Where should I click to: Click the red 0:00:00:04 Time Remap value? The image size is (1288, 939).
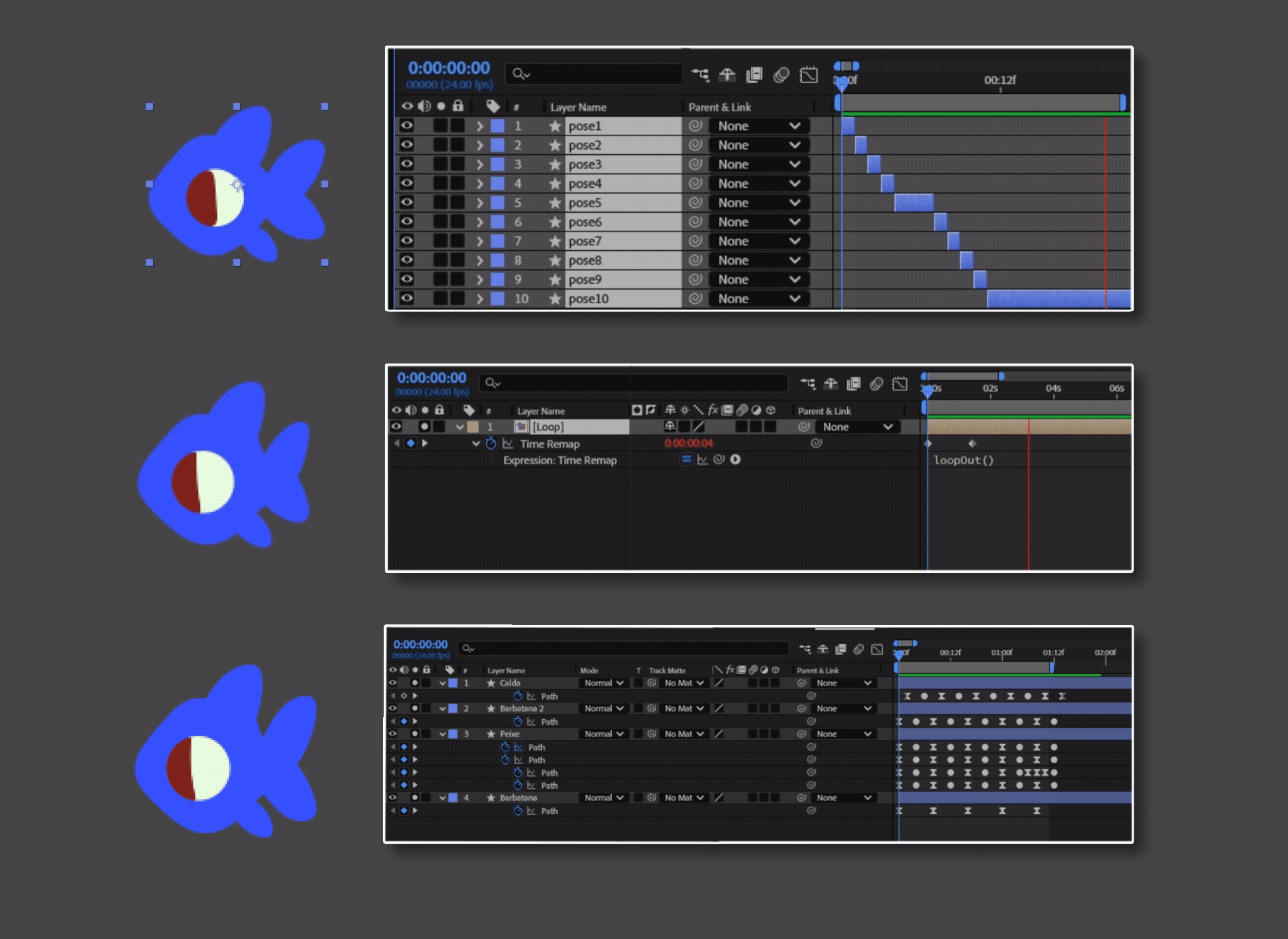tap(688, 443)
